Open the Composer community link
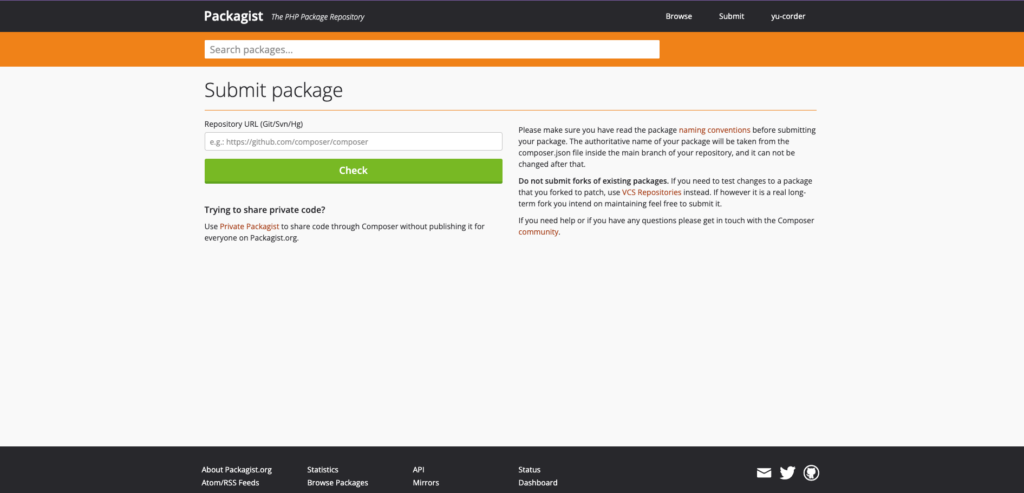Viewport: 1024px width, 493px height. (x=539, y=232)
